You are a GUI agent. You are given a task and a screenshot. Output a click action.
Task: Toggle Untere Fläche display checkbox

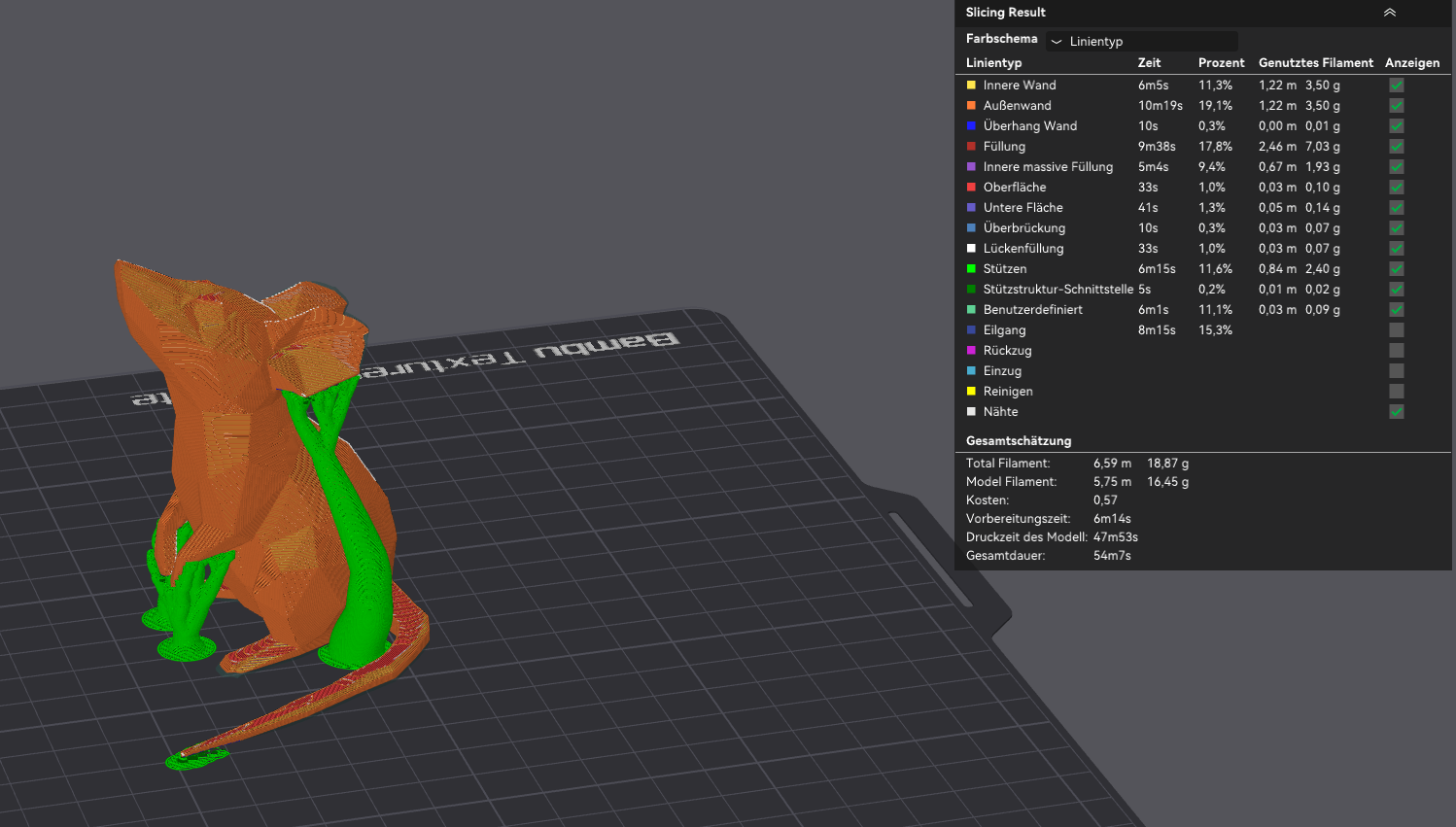(1397, 208)
